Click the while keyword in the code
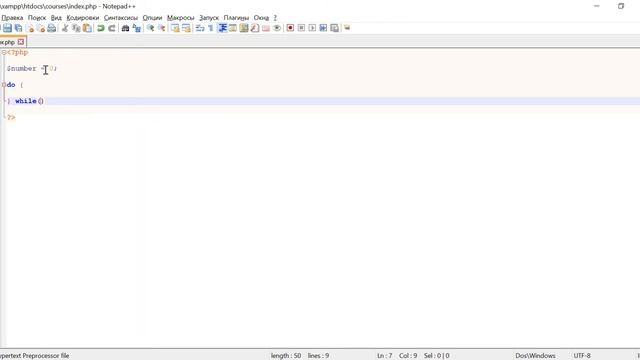The width and height of the screenshot is (640, 360). (x=26, y=101)
